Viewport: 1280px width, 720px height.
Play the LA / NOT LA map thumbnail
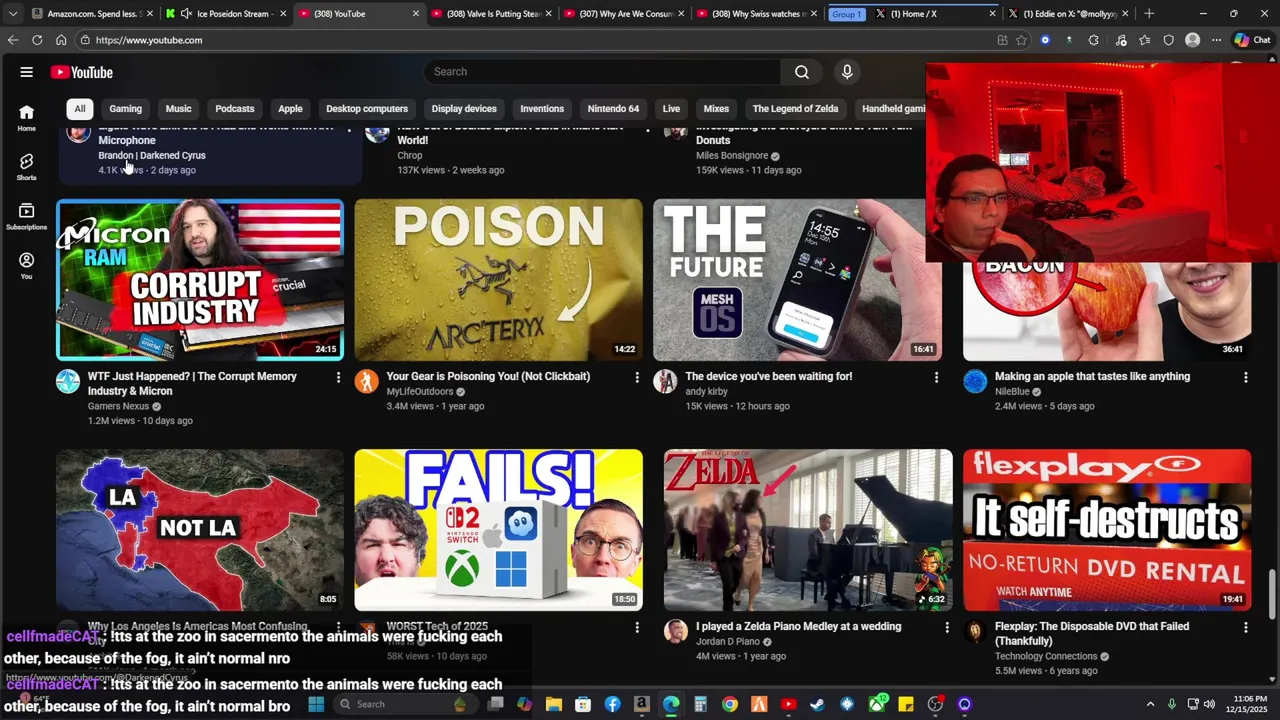[200, 529]
